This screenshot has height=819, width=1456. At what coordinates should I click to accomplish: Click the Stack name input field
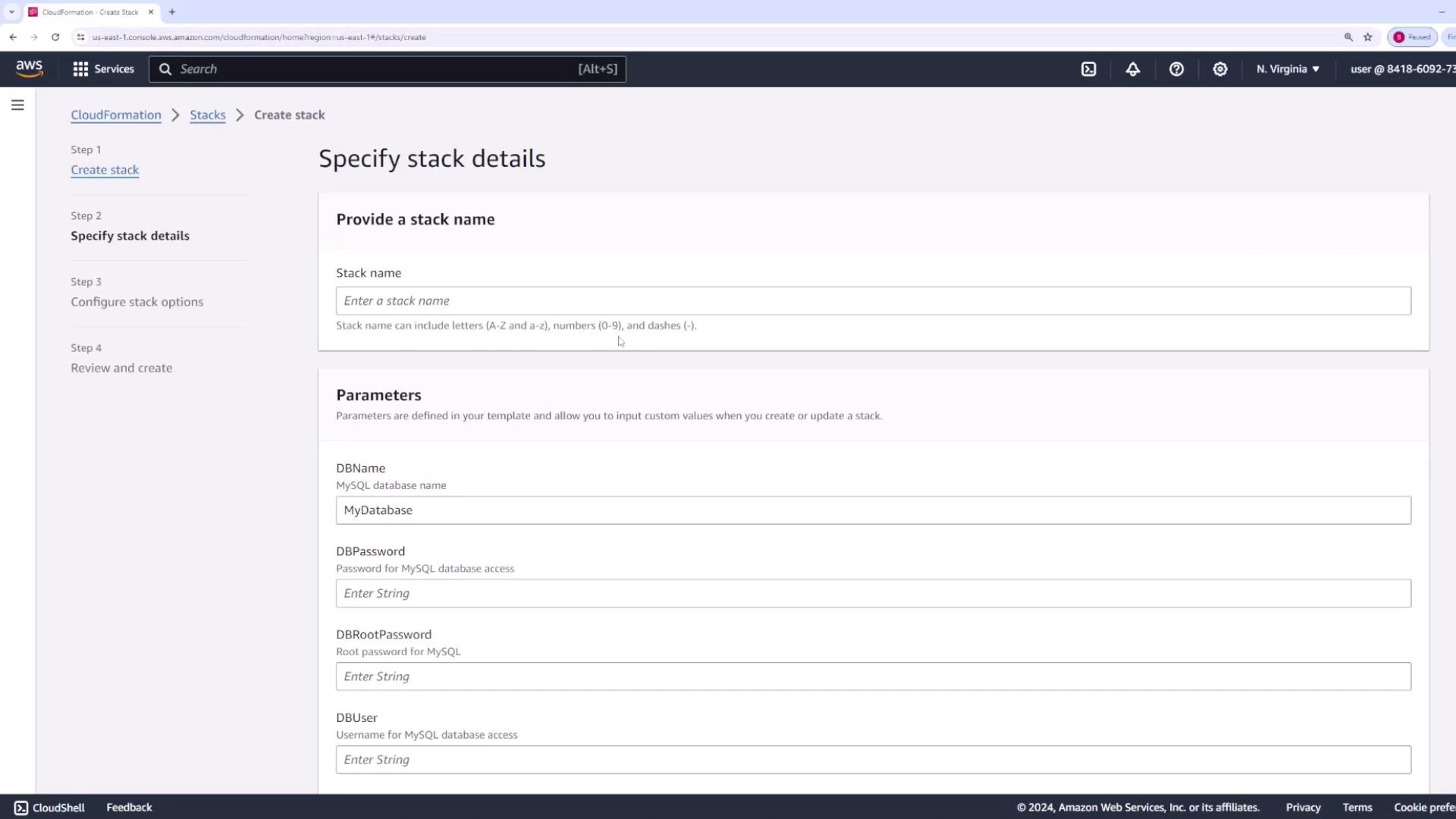point(873,301)
